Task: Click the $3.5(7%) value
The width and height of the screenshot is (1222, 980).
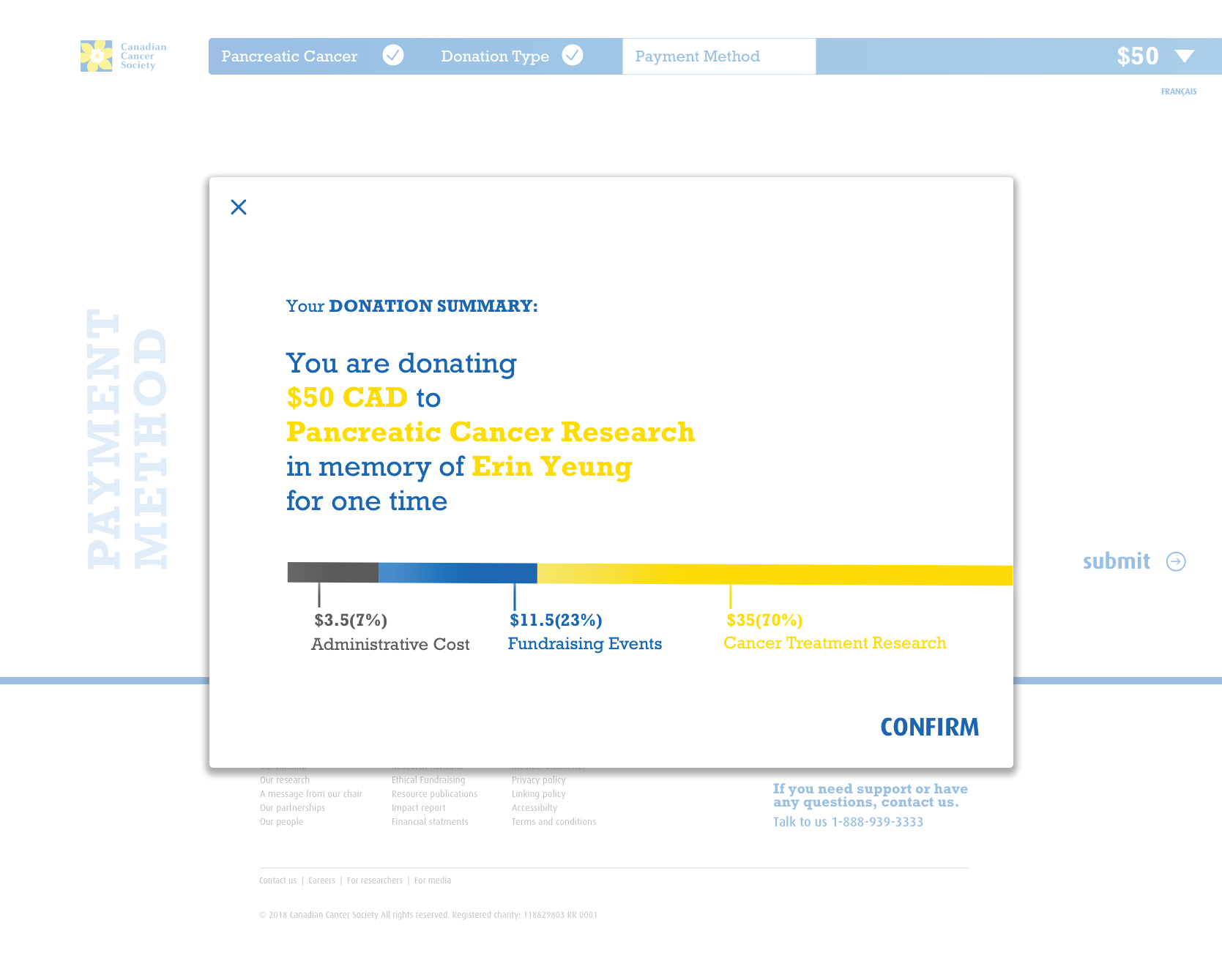Action: click(x=351, y=620)
